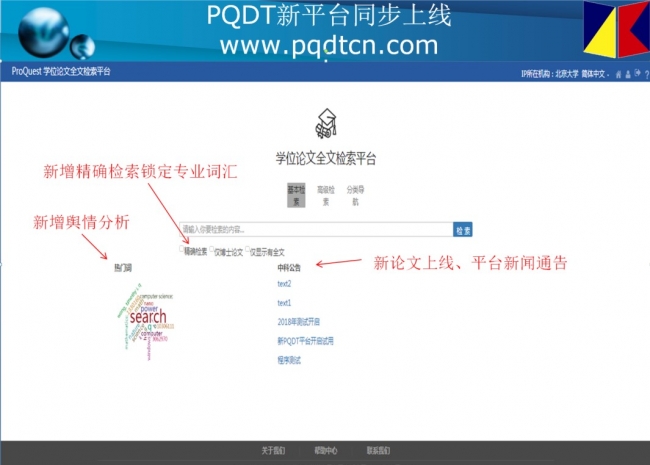Image resolution: width=650 pixels, height=465 pixels.
Task: Click the 关于我们 footer link
Action: [273, 450]
